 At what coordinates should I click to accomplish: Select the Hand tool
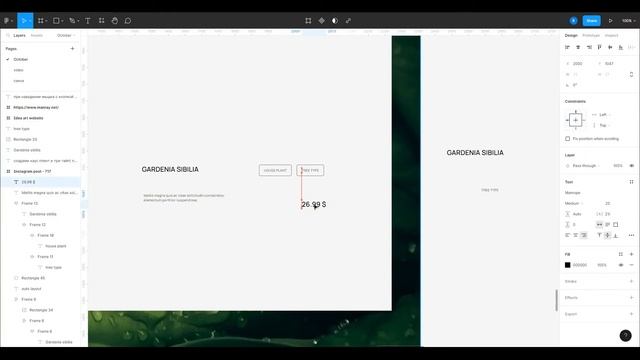pyautogui.click(x=115, y=20)
